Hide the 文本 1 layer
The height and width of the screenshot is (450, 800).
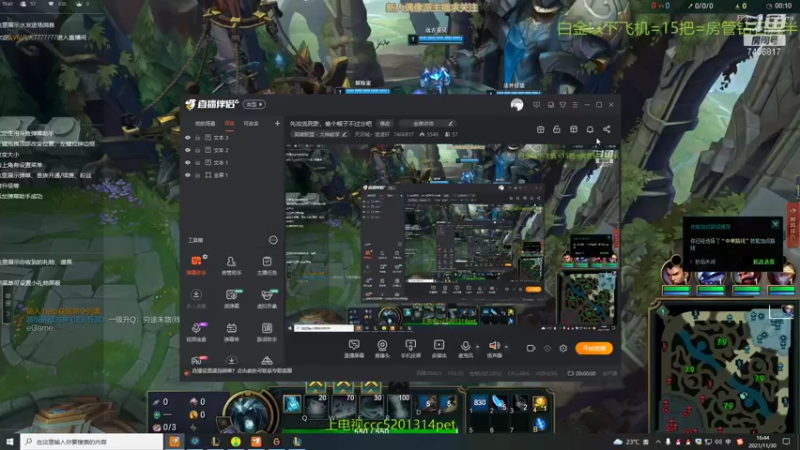(x=188, y=163)
